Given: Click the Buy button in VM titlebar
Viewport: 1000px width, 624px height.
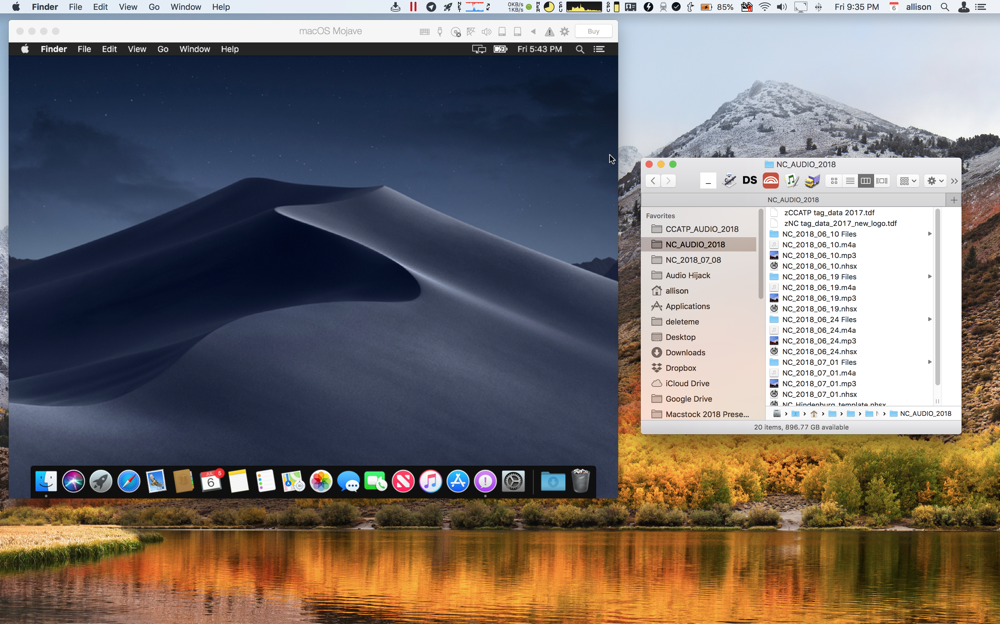Looking at the screenshot, I should [x=594, y=31].
